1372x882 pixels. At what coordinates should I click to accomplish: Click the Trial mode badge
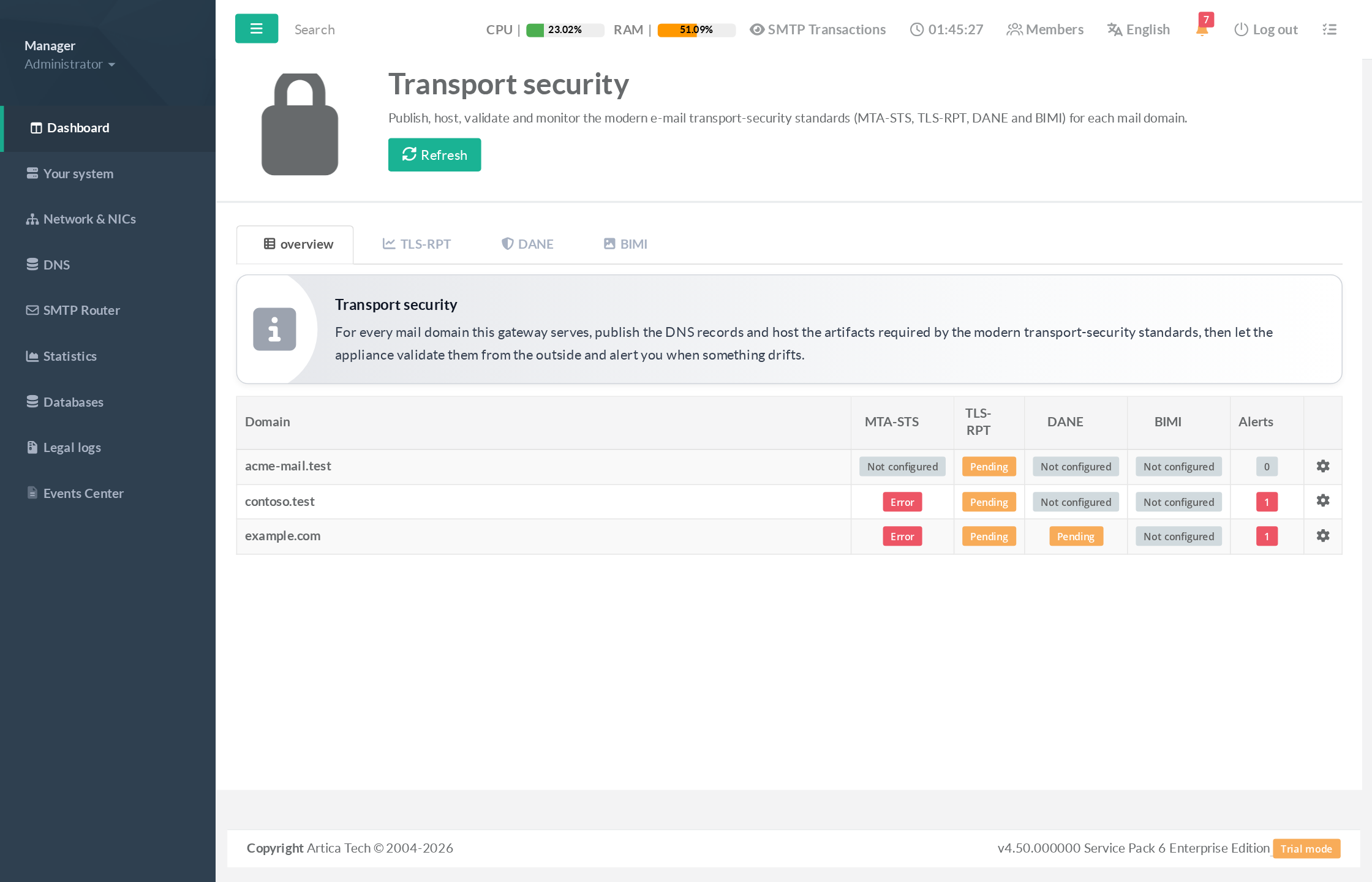[1306, 849]
